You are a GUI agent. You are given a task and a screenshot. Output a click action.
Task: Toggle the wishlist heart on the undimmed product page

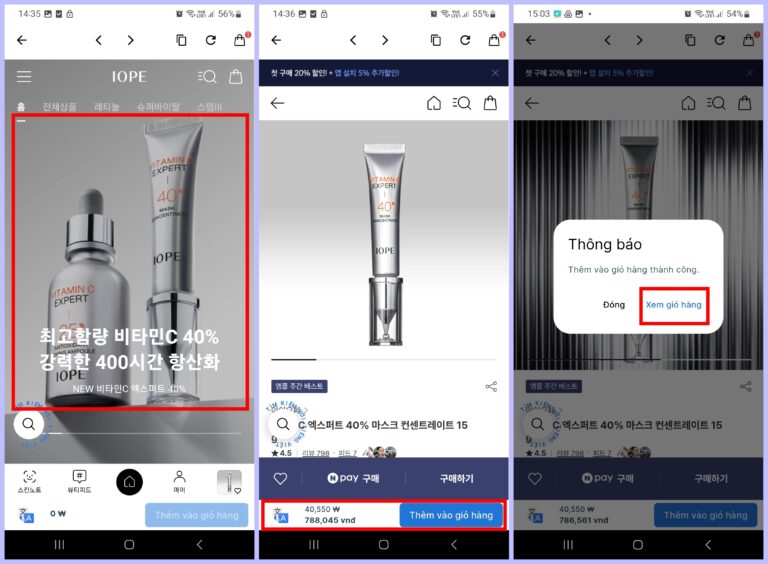coord(281,479)
